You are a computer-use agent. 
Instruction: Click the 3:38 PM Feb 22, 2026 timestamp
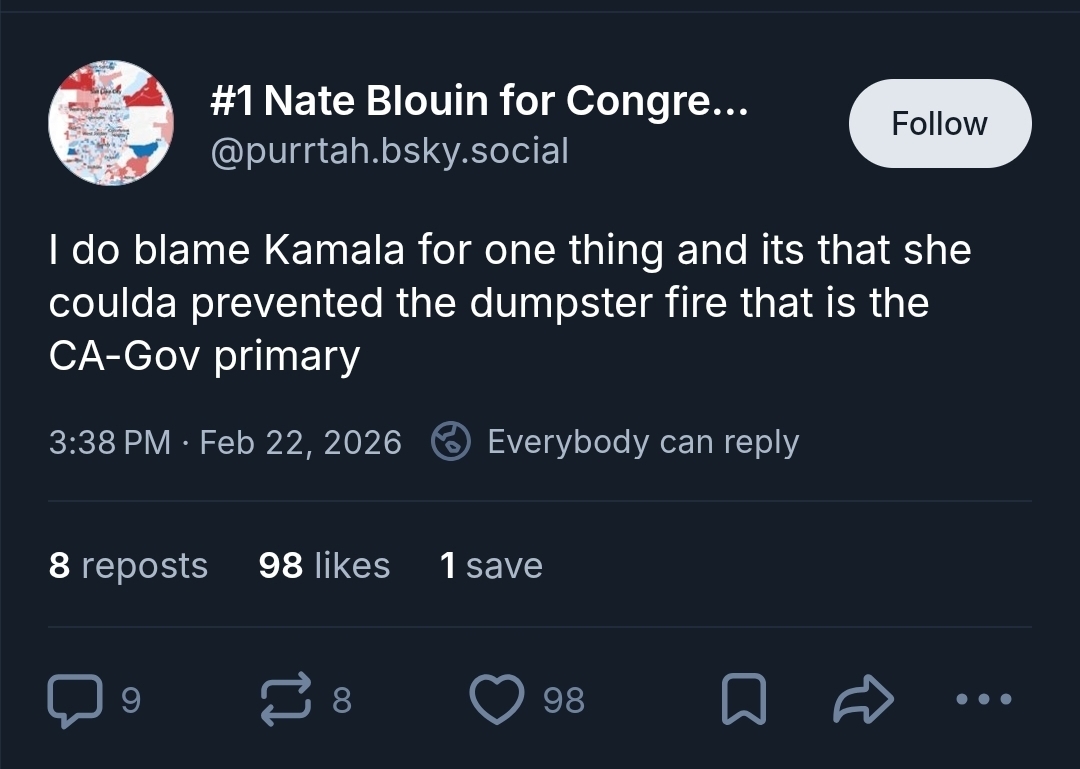coord(225,441)
